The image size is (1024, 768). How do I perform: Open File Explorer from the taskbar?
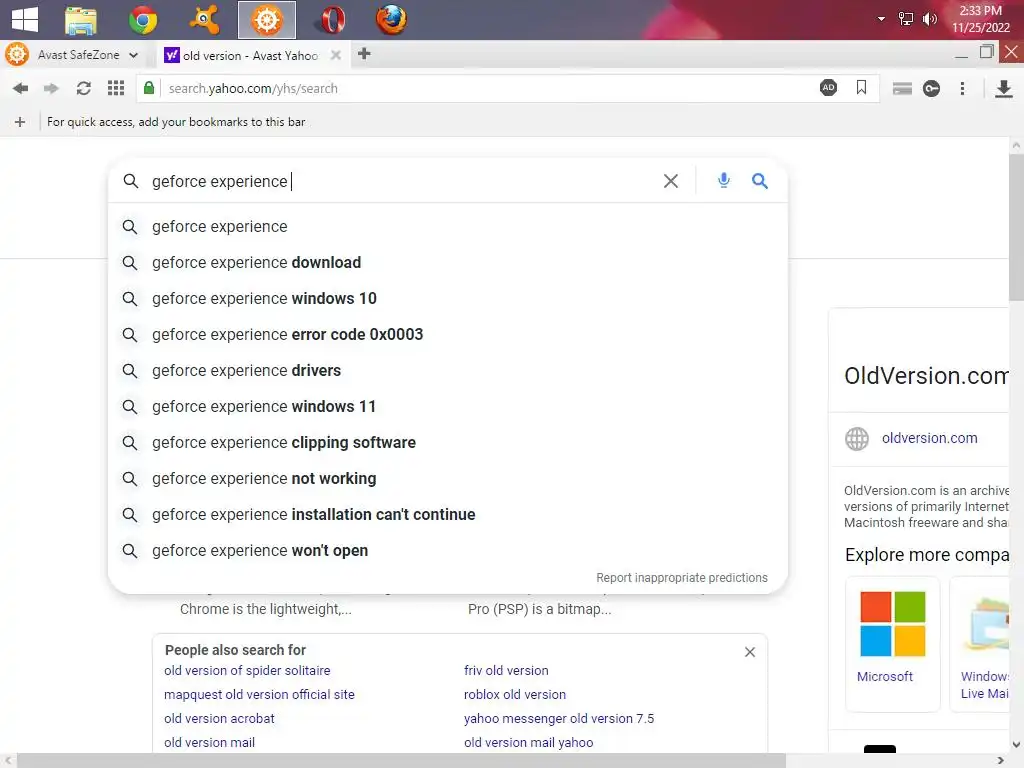coord(81,20)
